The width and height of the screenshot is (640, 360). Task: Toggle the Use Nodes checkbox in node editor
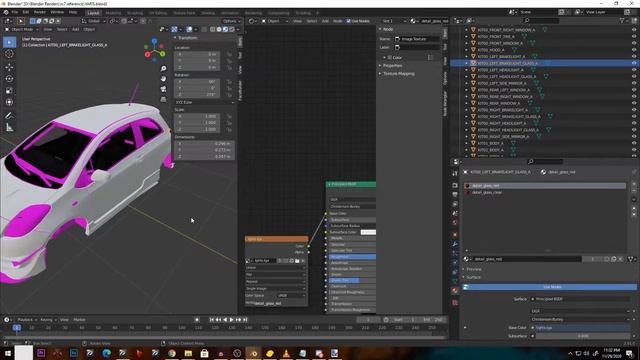tap(349, 21)
